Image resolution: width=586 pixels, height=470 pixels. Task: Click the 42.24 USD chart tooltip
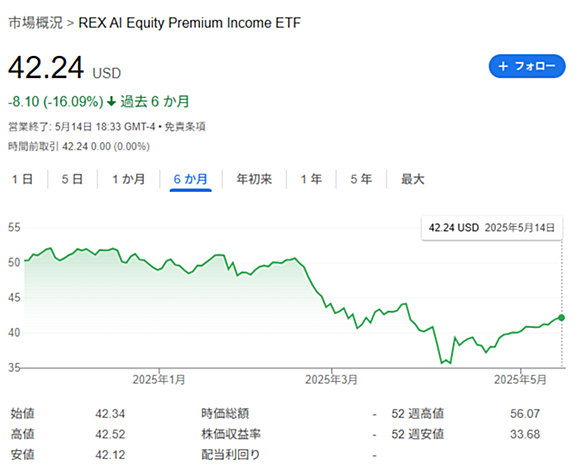pos(492,228)
